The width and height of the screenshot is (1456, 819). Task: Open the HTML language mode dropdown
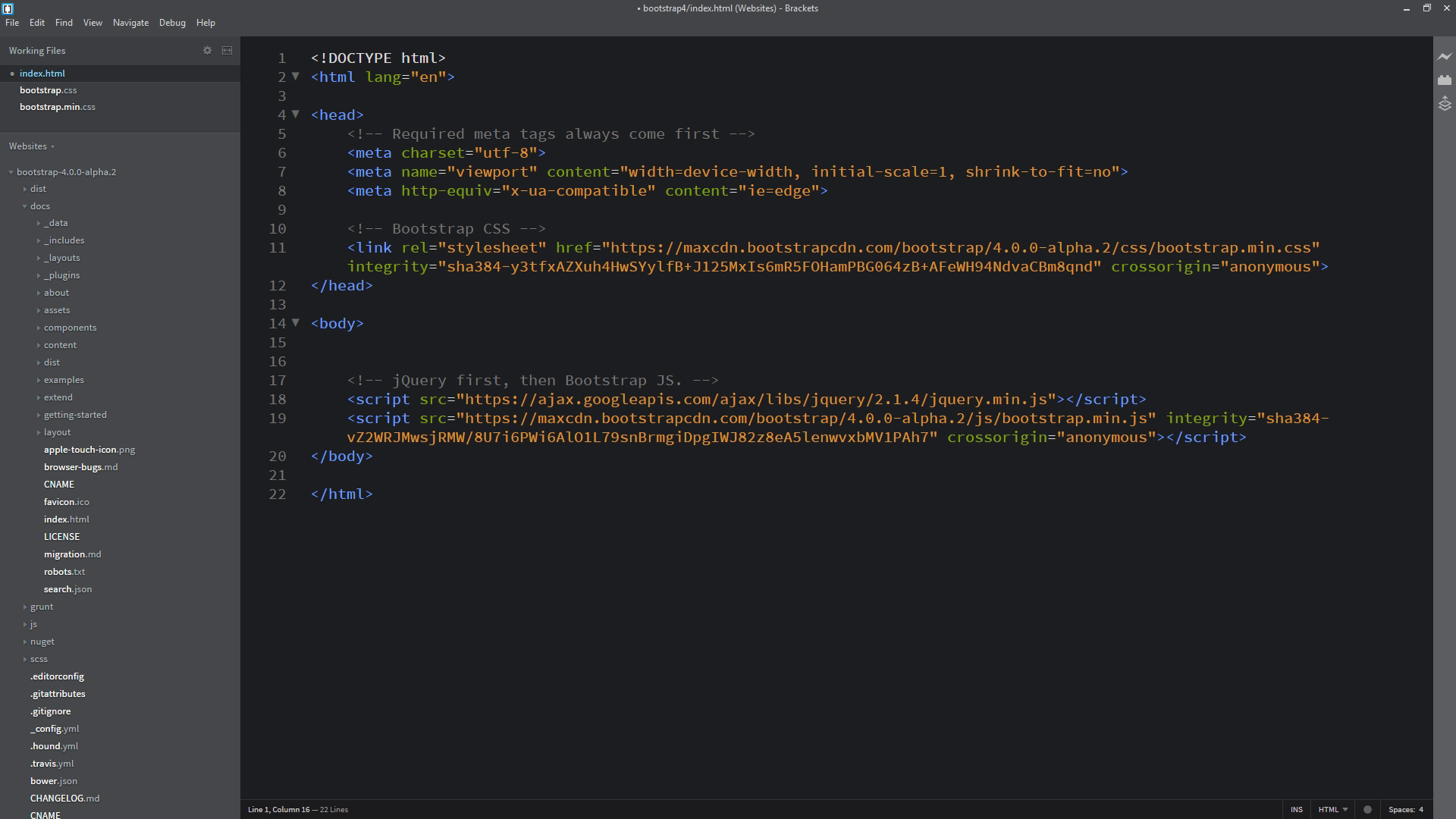[1332, 809]
